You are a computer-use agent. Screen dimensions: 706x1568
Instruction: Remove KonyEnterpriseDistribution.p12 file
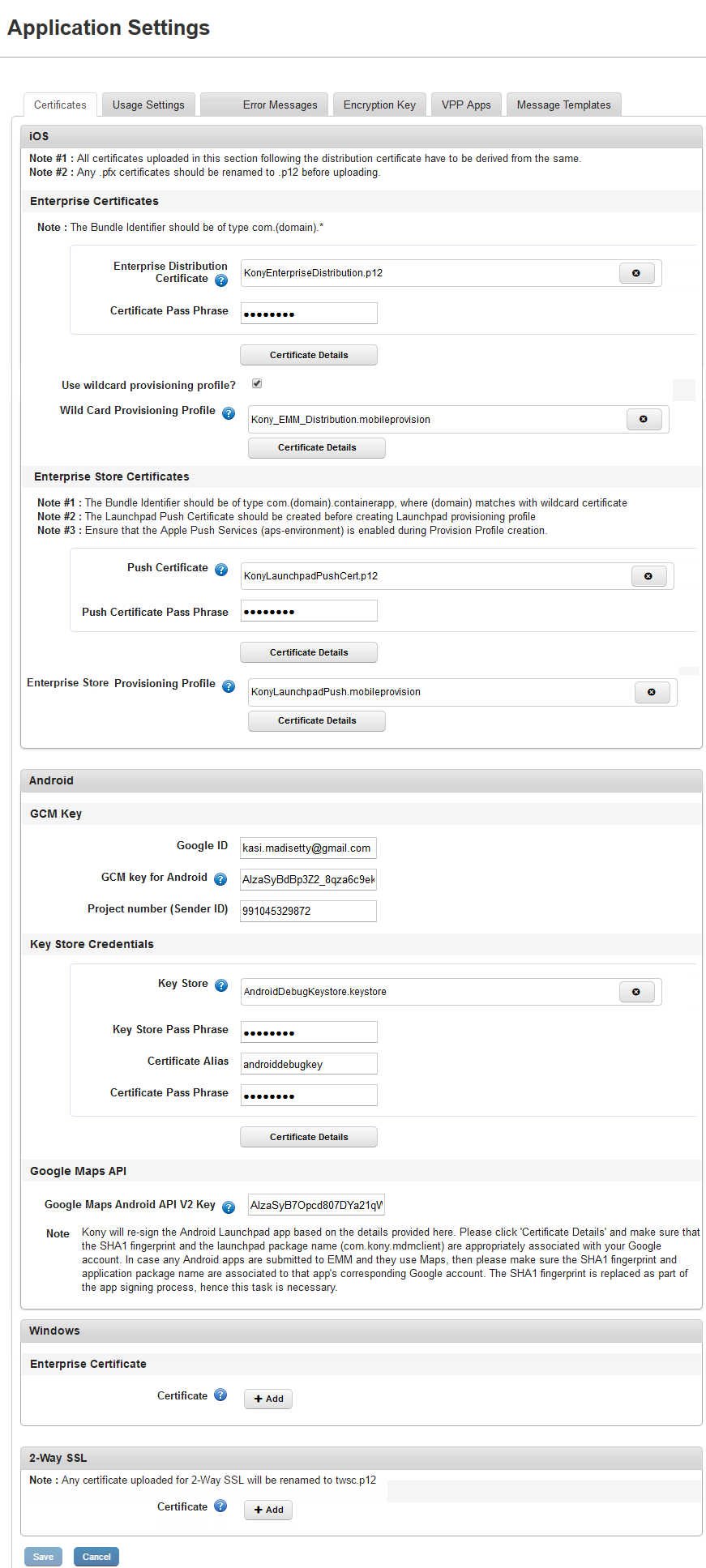636,273
